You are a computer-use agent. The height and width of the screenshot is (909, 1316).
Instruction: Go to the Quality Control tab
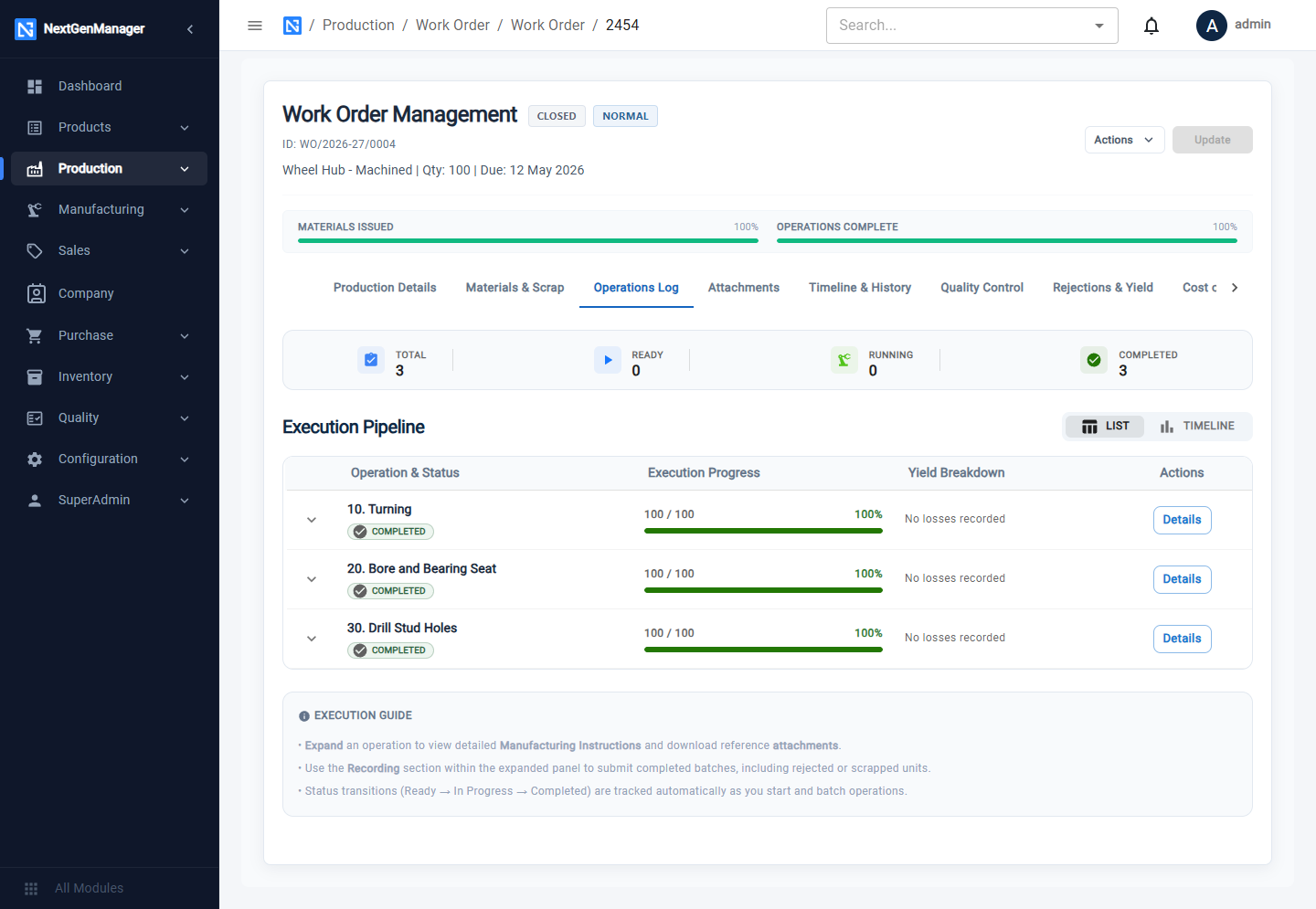point(982,288)
